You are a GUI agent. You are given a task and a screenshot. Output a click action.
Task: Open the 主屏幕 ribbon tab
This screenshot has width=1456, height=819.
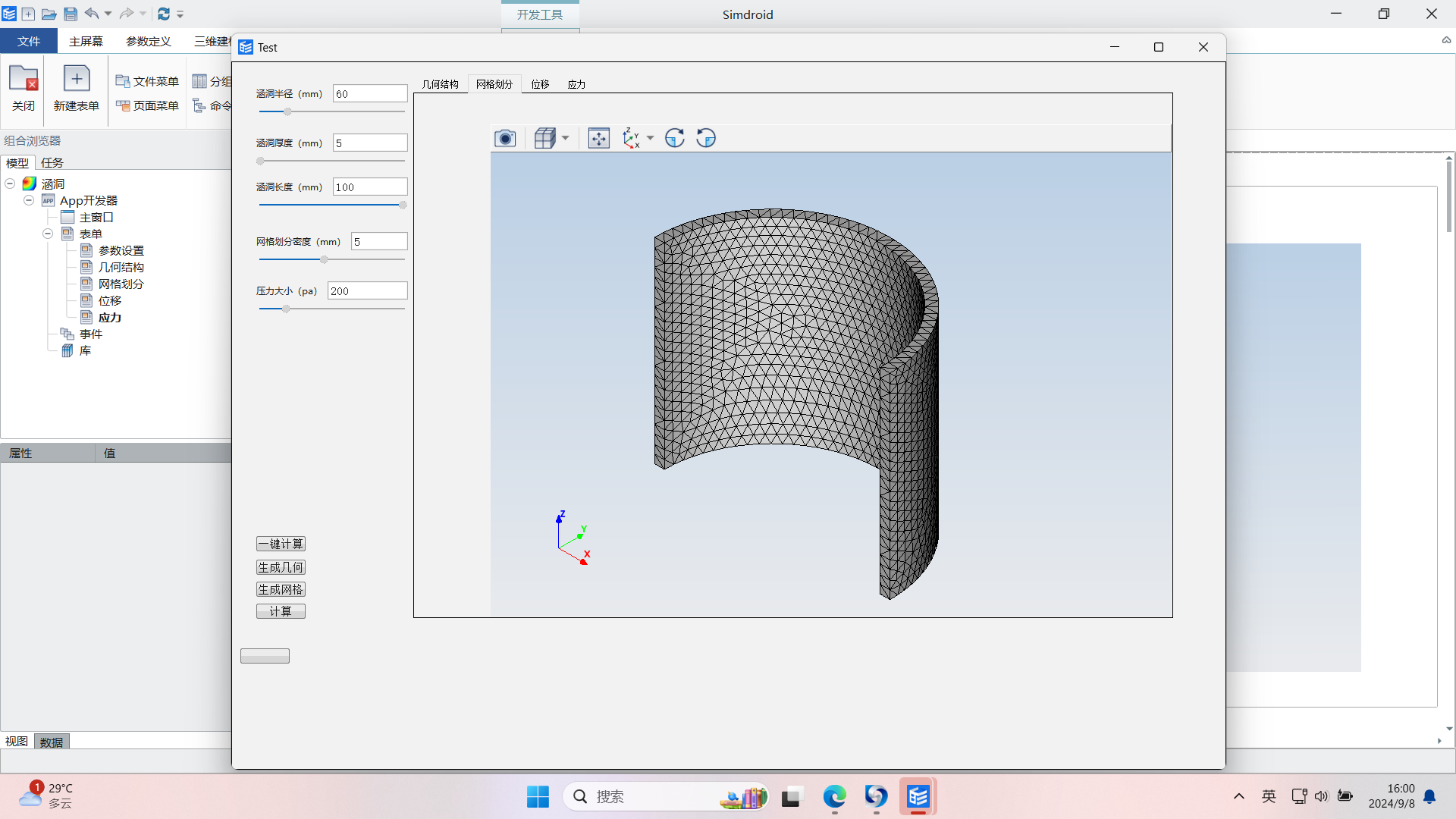(x=86, y=41)
